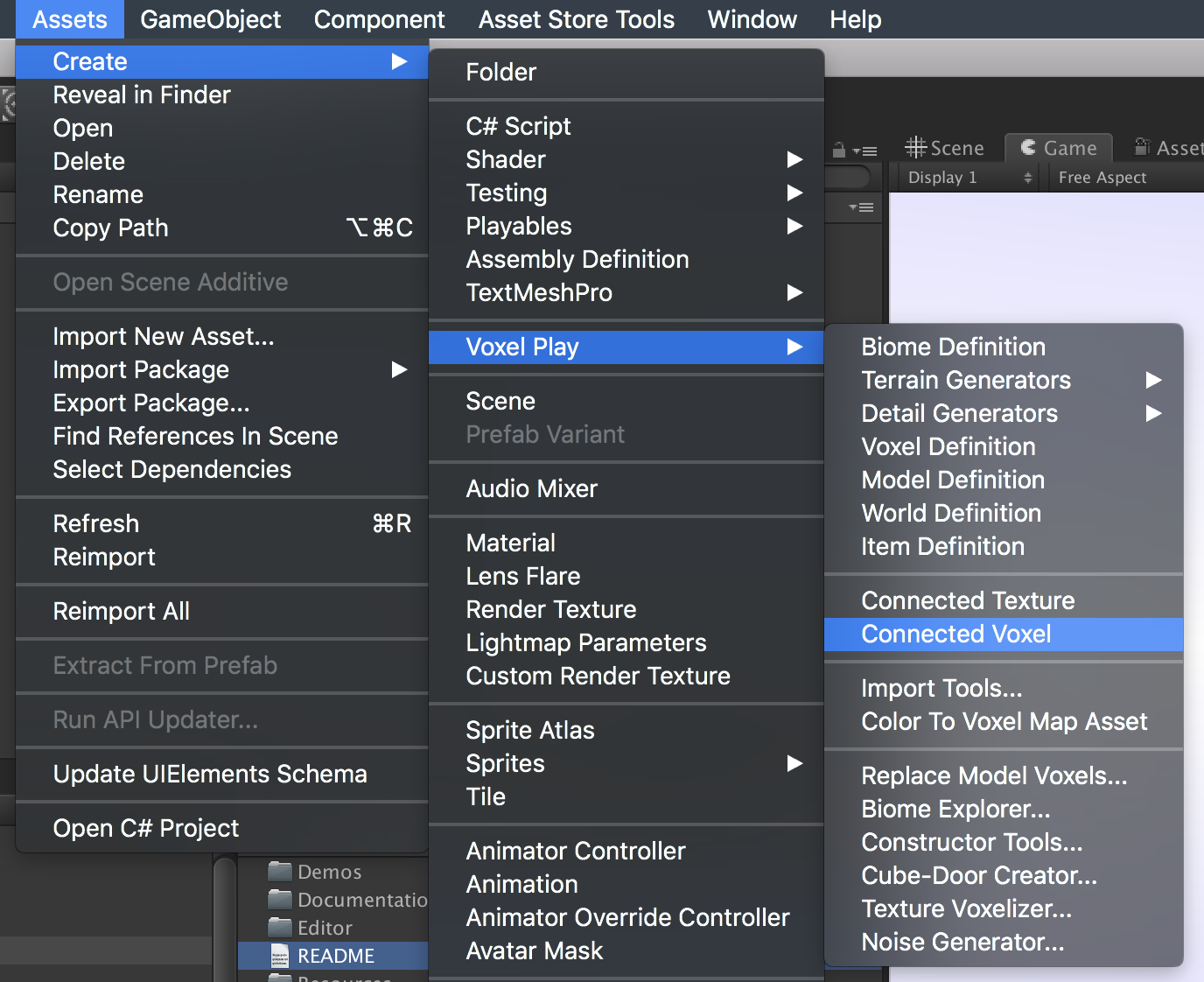Choose Delete from the Assets menu

pos(222,161)
